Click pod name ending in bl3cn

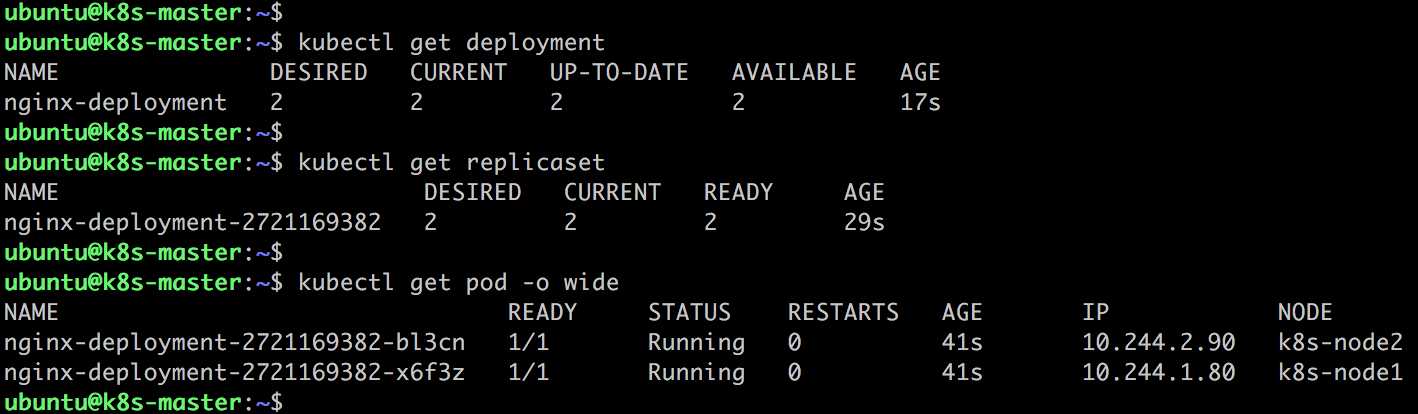[234, 342]
